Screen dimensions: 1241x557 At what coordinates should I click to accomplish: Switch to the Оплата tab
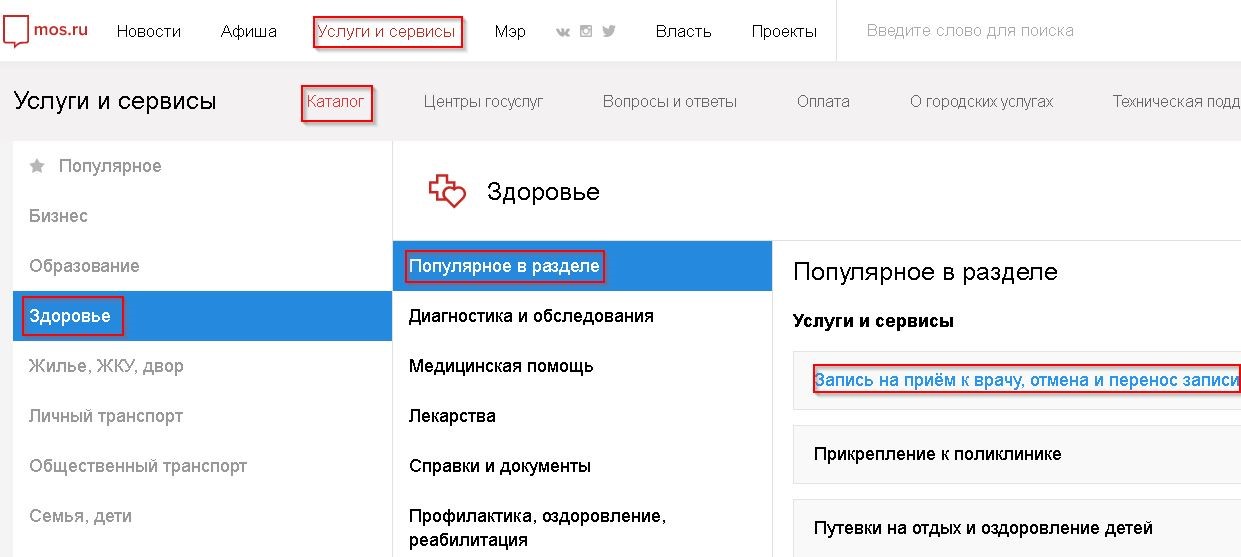coord(823,101)
